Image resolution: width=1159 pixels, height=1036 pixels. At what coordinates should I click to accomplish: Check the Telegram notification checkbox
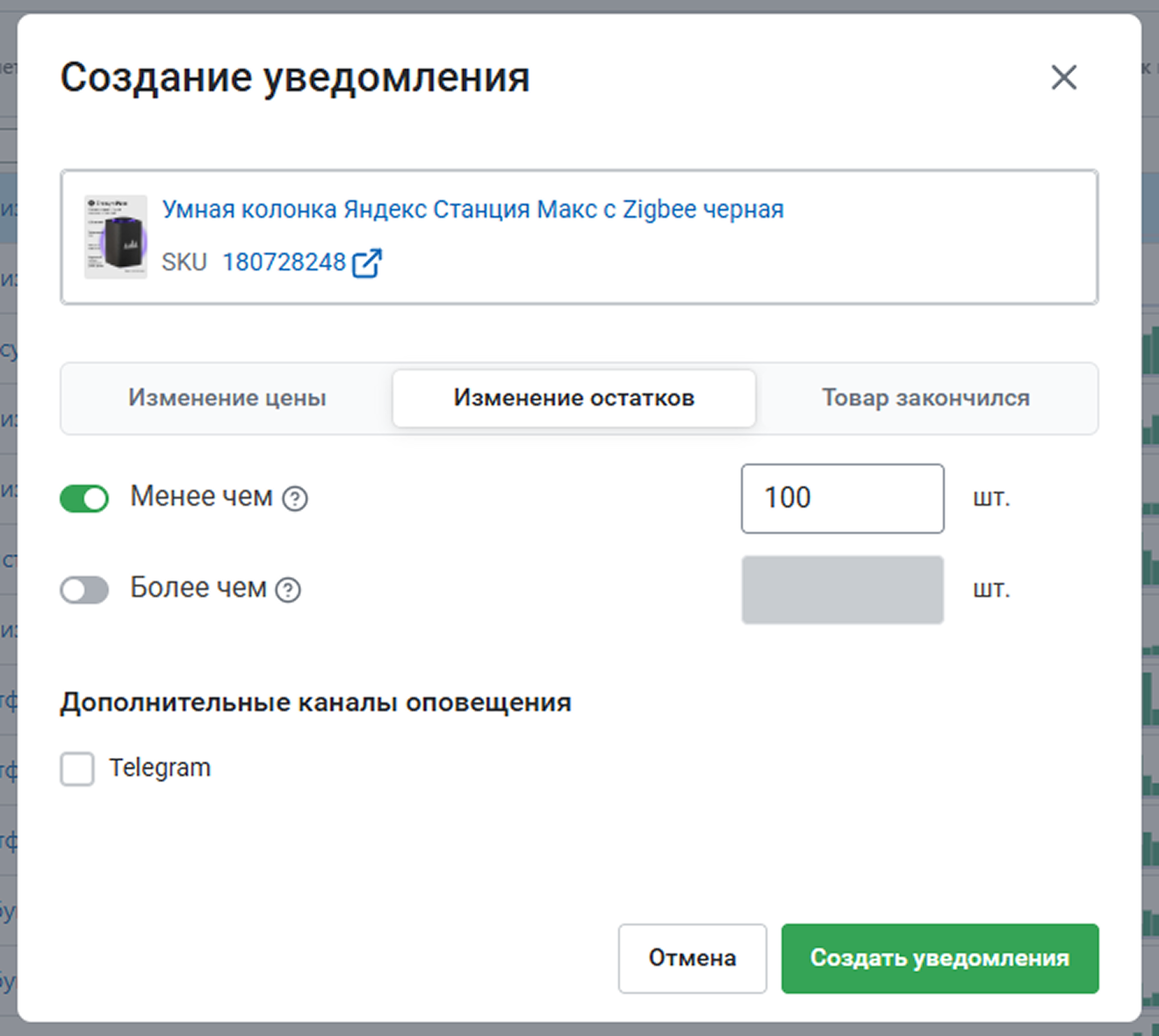click(77, 769)
